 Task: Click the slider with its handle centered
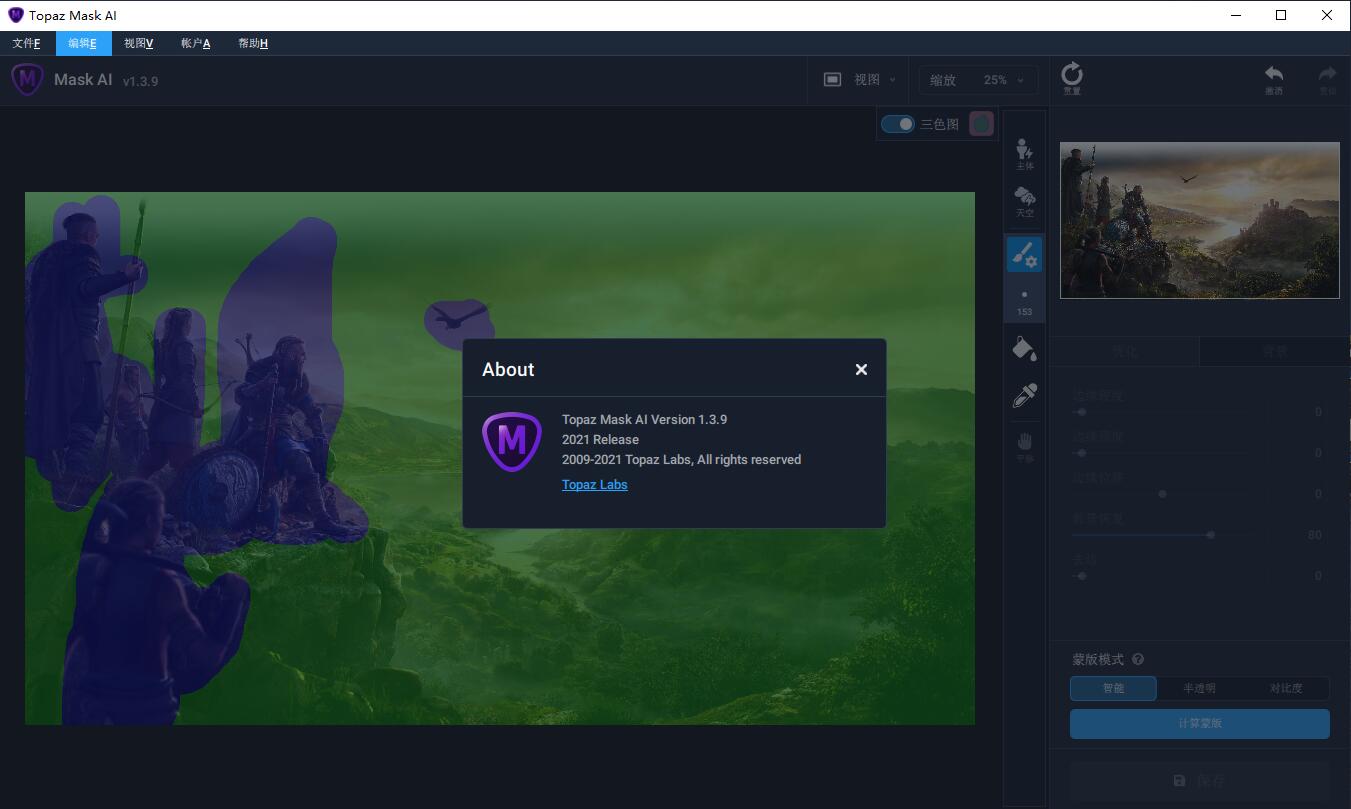1163,494
